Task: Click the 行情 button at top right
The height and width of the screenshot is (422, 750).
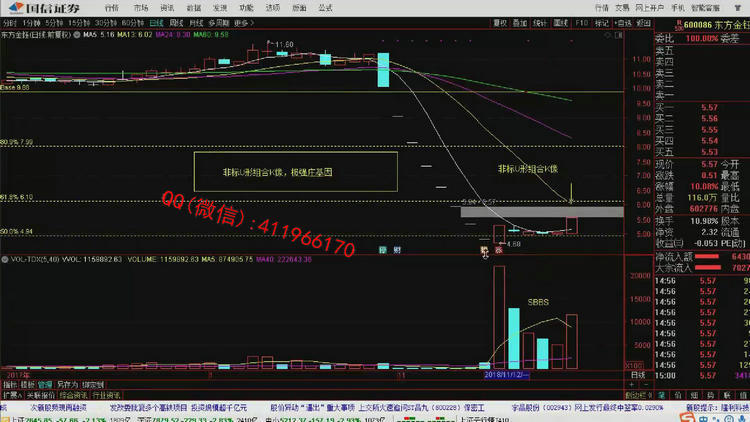Action: pos(602,8)
